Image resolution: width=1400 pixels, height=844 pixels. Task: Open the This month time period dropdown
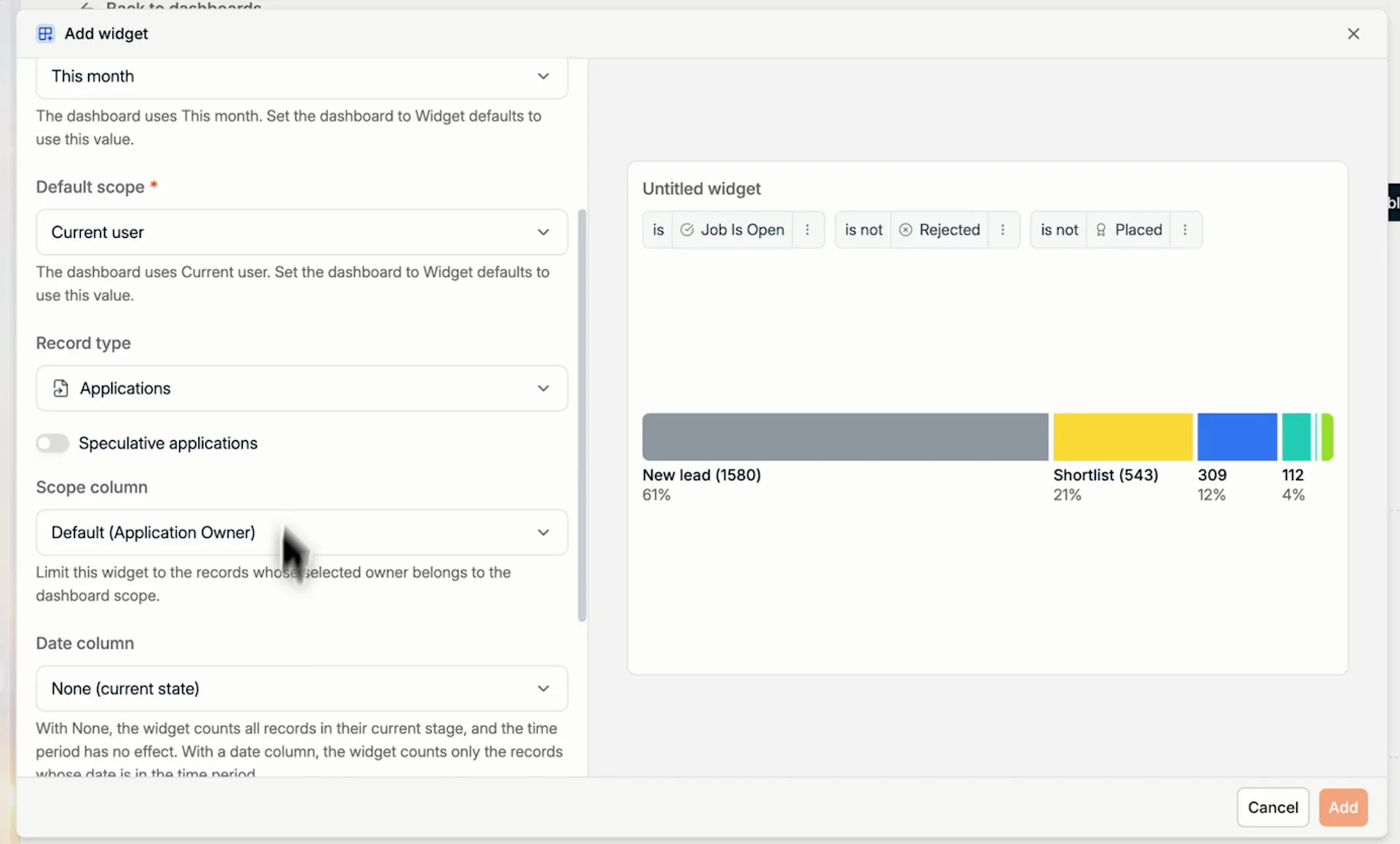point(302,76)
